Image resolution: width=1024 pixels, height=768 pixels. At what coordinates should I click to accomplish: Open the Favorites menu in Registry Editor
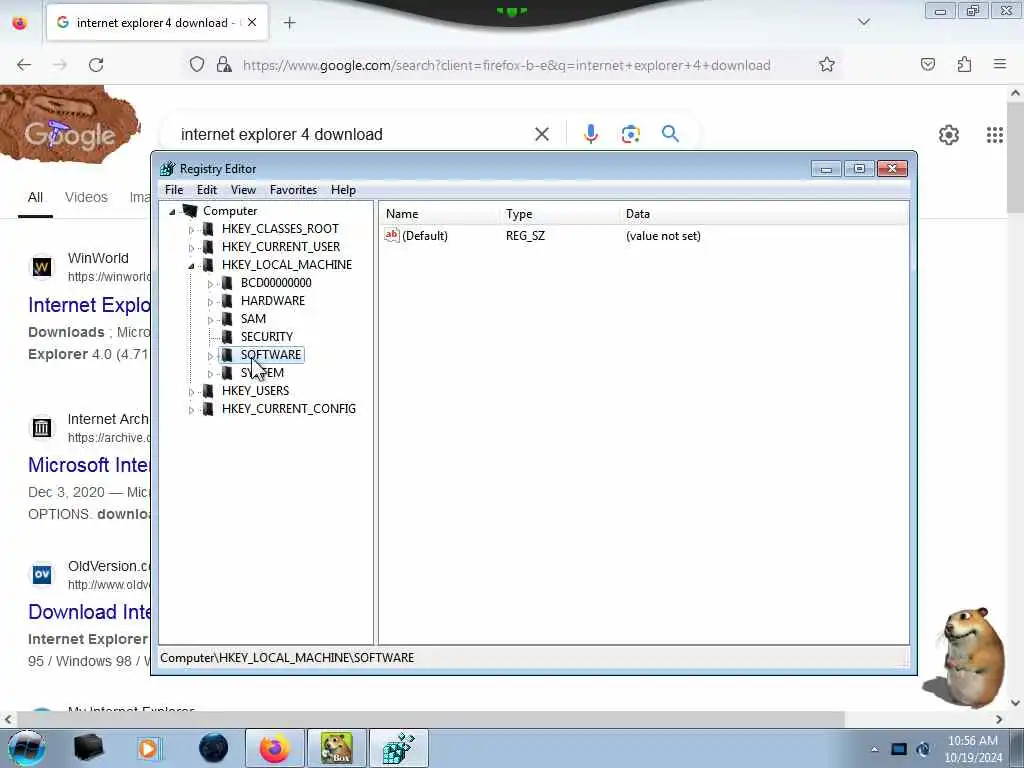point(293,190)
